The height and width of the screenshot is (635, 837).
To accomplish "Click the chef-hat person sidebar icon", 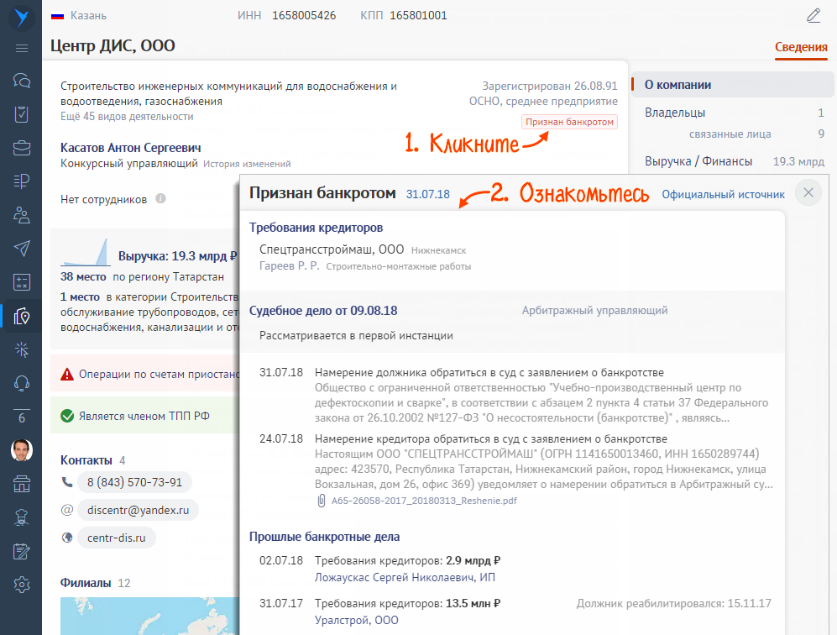I will (x=21, y=518).
